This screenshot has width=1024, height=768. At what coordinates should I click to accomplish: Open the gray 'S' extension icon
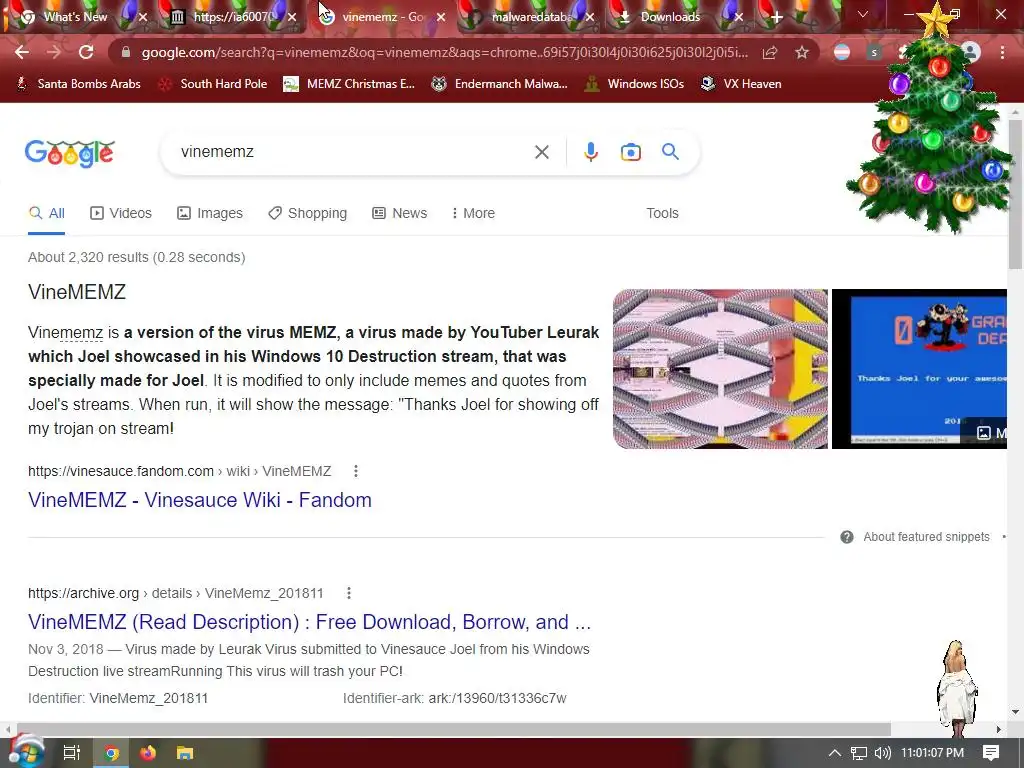point(874,52)
